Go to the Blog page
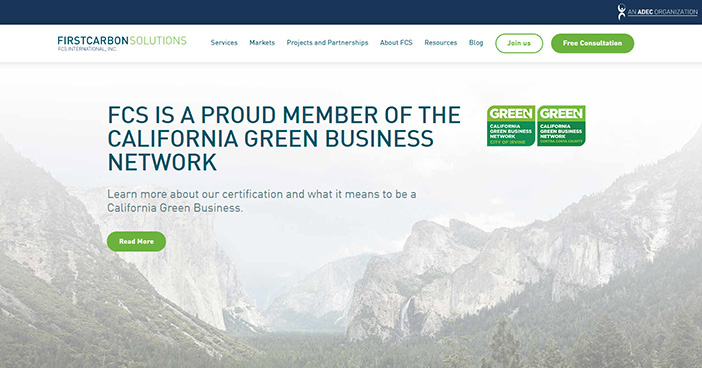702x368 pixels. tap(476, 43)
